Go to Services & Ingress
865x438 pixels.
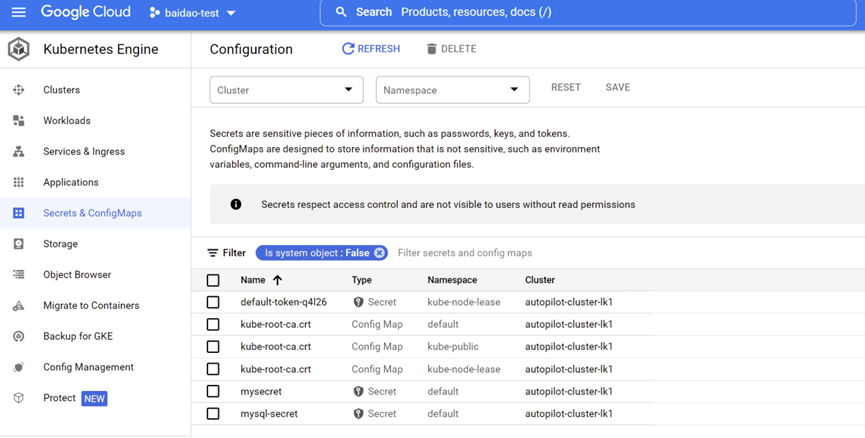pyautogui.click(x=84, y=152)
